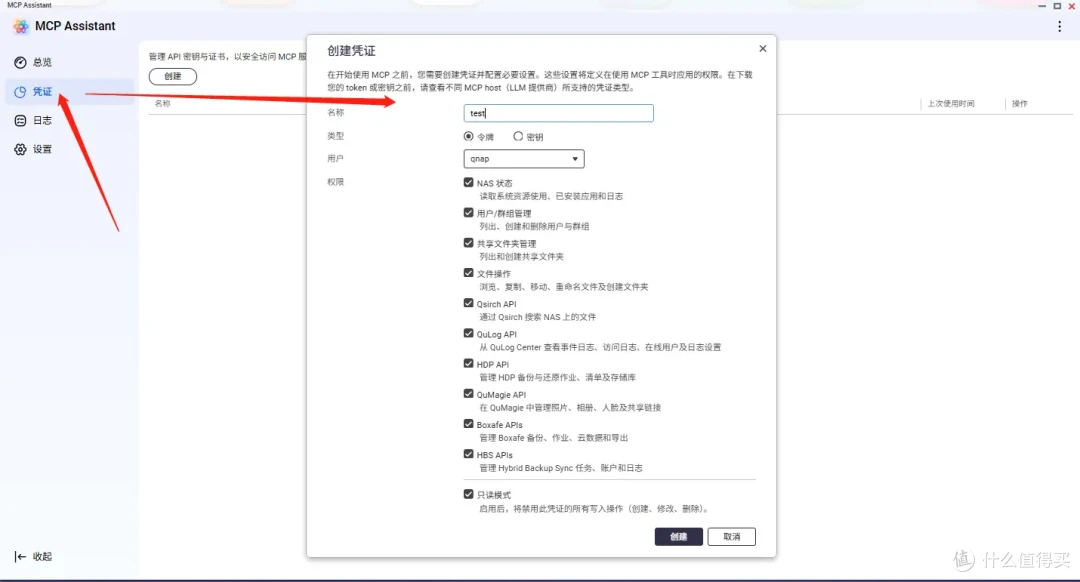Image resolution: width=1080 pixels, height=582 pixels.
Task: Toggle the QuLog API checkbox
Action: coord(468,333)
